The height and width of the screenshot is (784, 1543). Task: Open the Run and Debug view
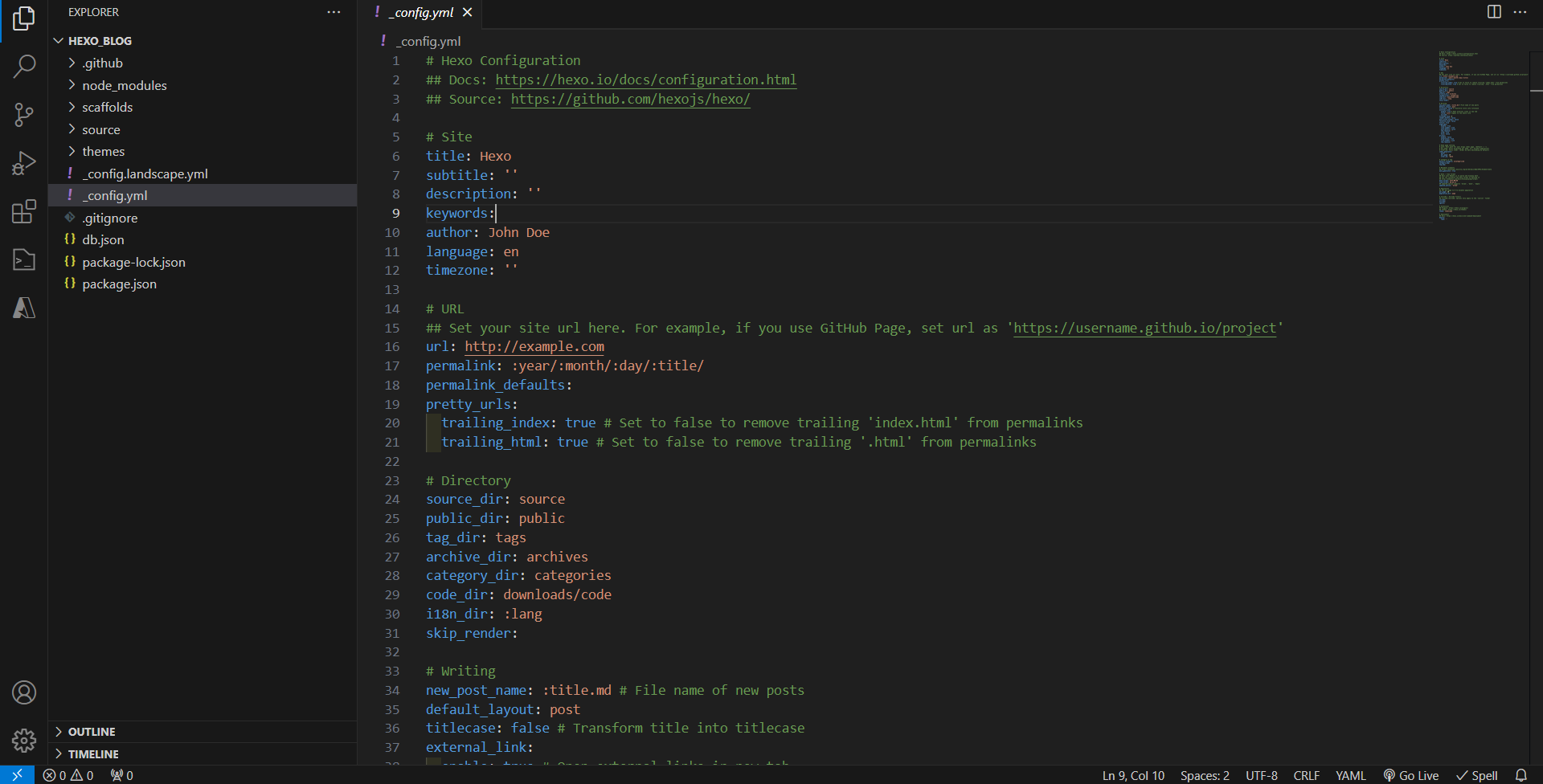click(x=24, y=163)
